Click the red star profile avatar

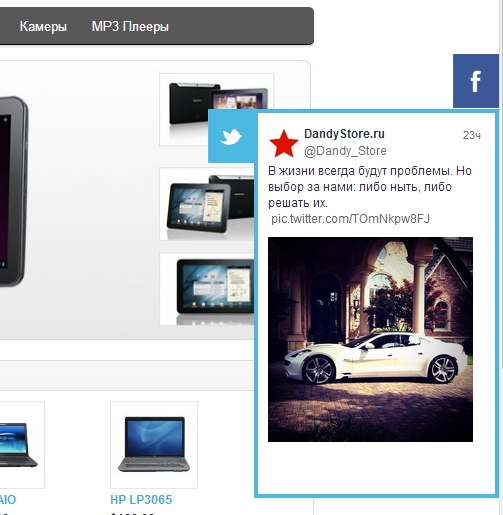pos(284,143)
